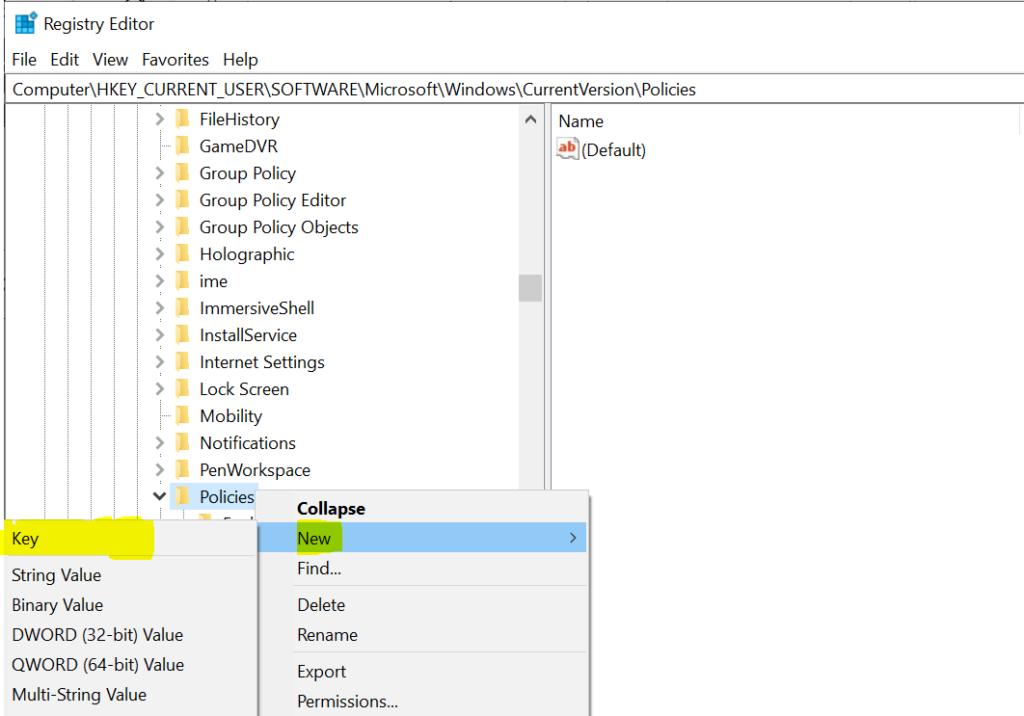Click the Registry Editor app icon in title bar
The width and height of the screenshot is (1024, 716).
(x=25, y=23)
